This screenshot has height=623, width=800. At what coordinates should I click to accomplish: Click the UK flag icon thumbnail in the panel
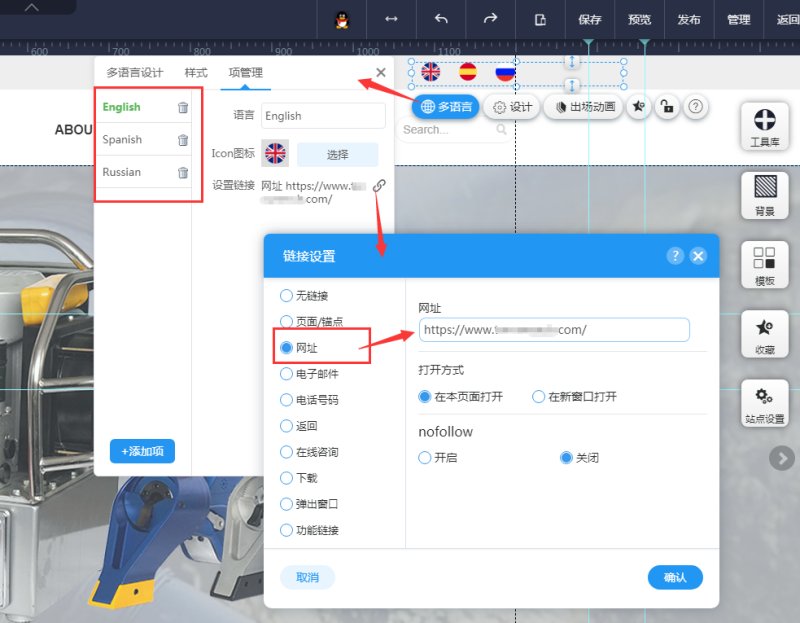(x=275, y=153)
